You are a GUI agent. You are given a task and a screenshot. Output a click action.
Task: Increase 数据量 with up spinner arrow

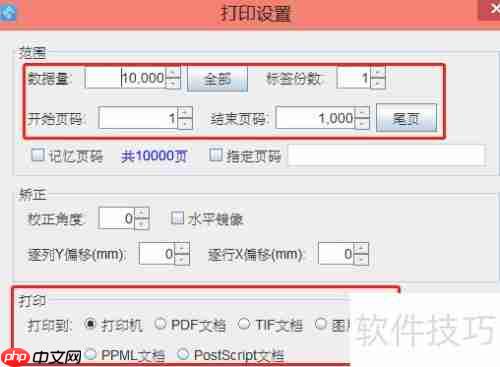tap(173, 73)
